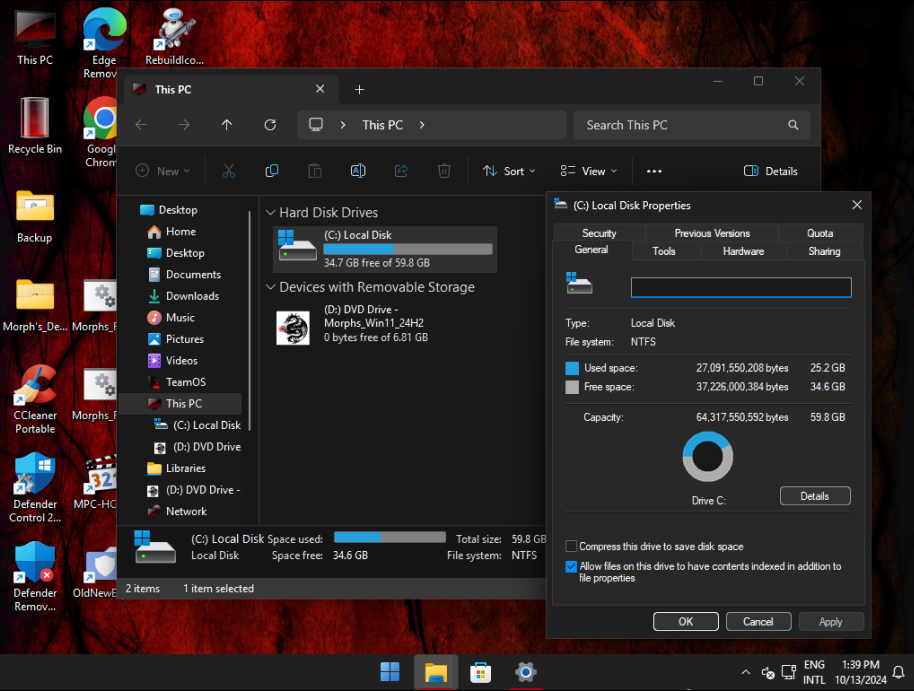
Task: Switch to the Hardware tab
Action: 743,251
